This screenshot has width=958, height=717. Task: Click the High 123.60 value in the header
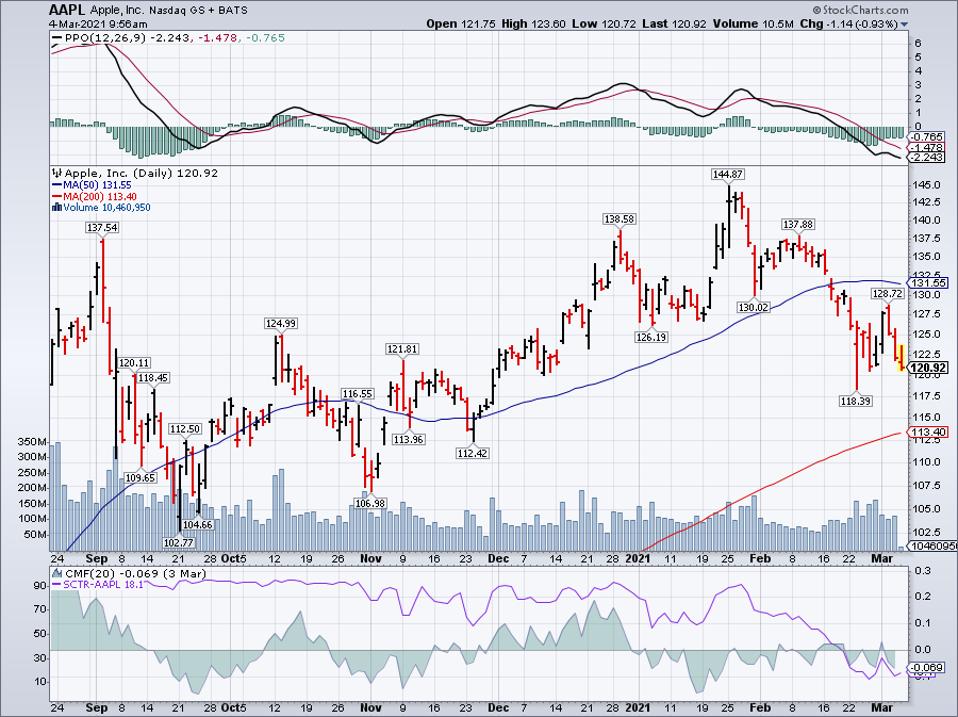[535, 24]
